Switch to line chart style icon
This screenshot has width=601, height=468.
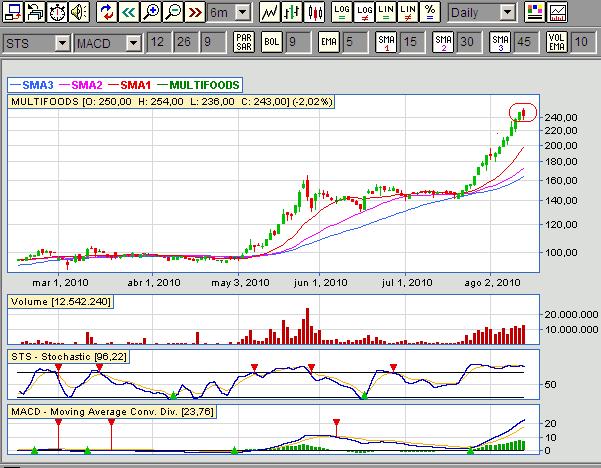pos(269,13)
